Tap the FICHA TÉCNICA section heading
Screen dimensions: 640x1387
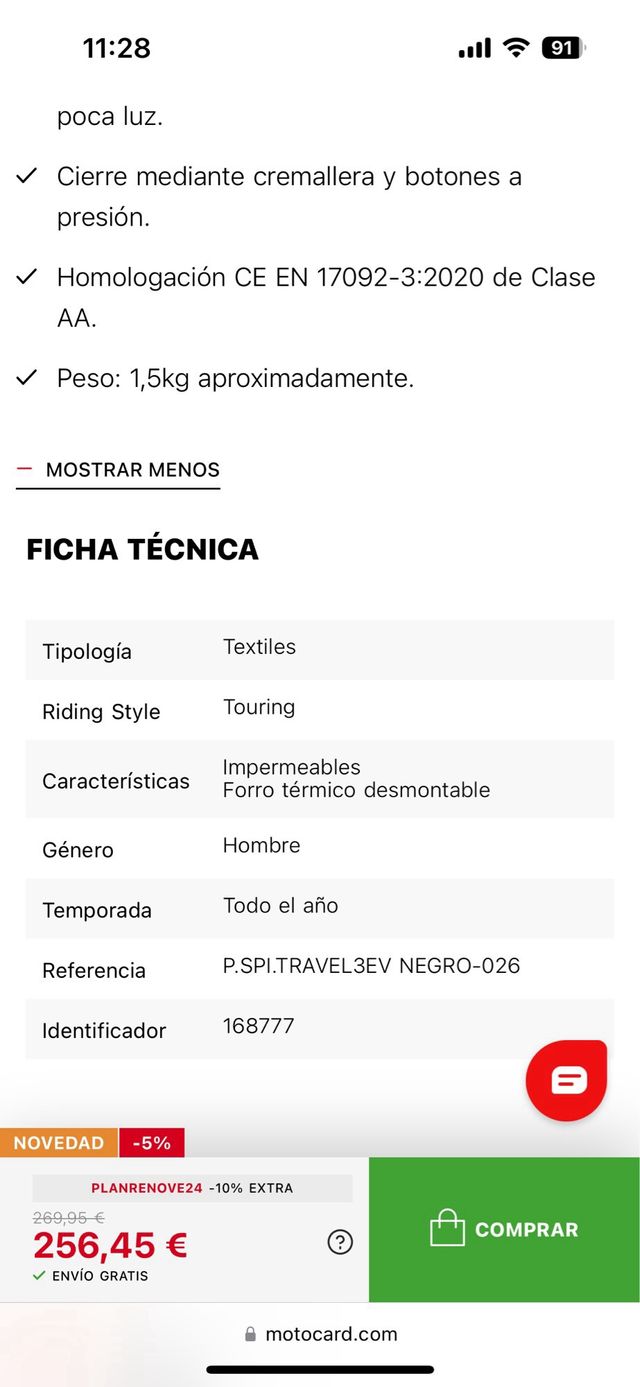pos(142,549)
